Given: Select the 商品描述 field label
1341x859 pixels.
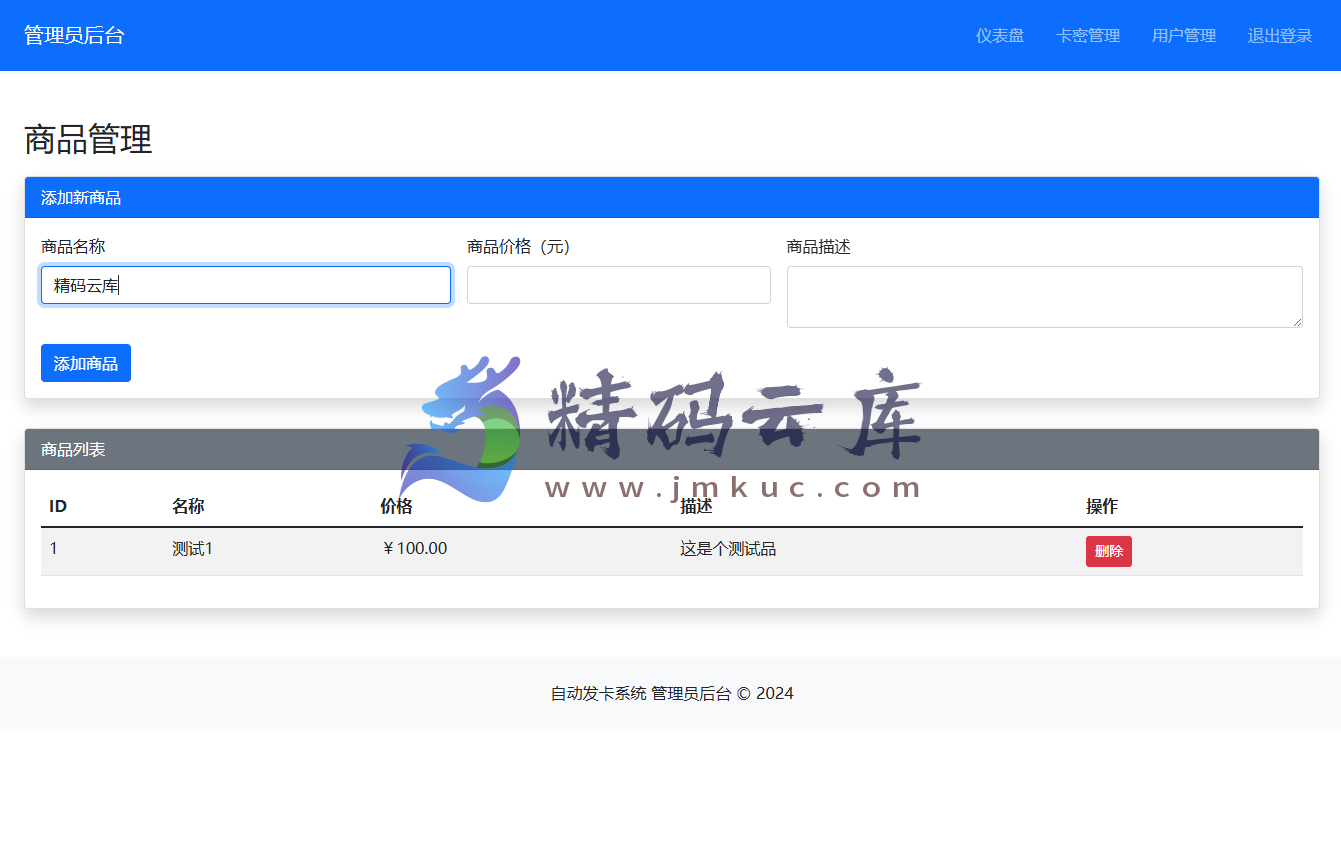Looking at the screenshot, I should coord(819,246).
